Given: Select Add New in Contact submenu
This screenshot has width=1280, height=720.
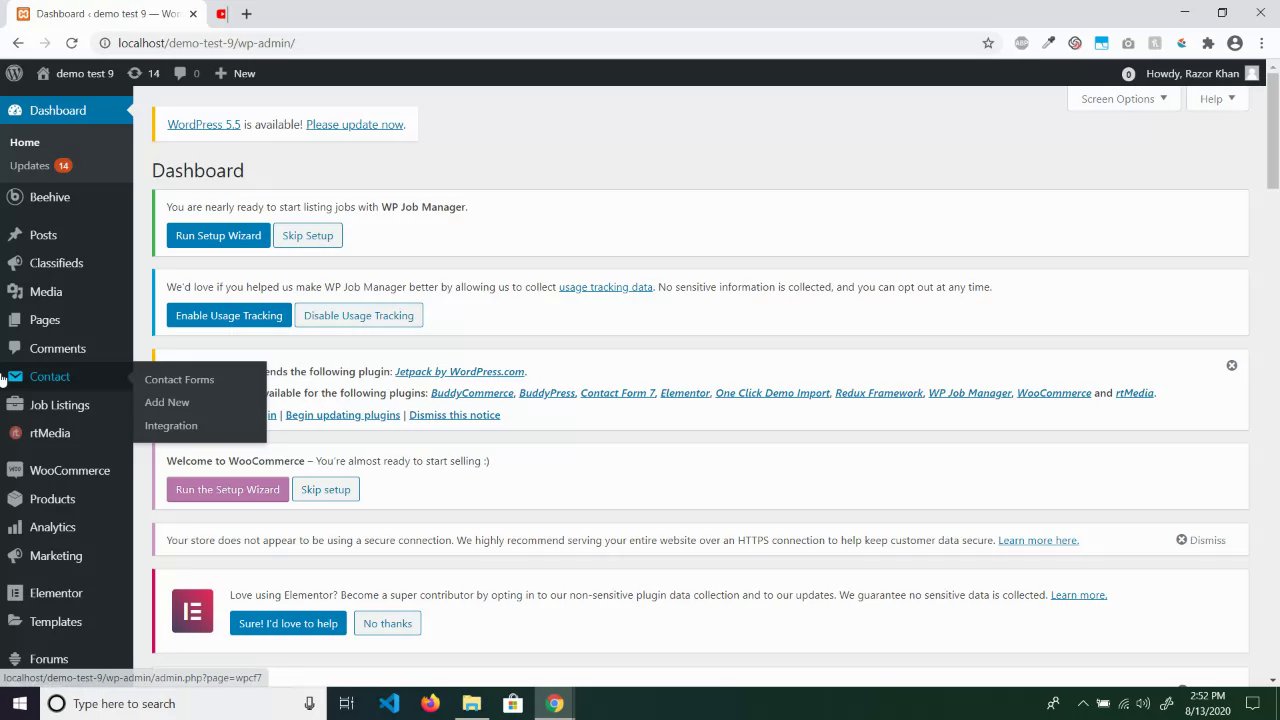Looking at the screenshot, I should click(x=167, y=402).
